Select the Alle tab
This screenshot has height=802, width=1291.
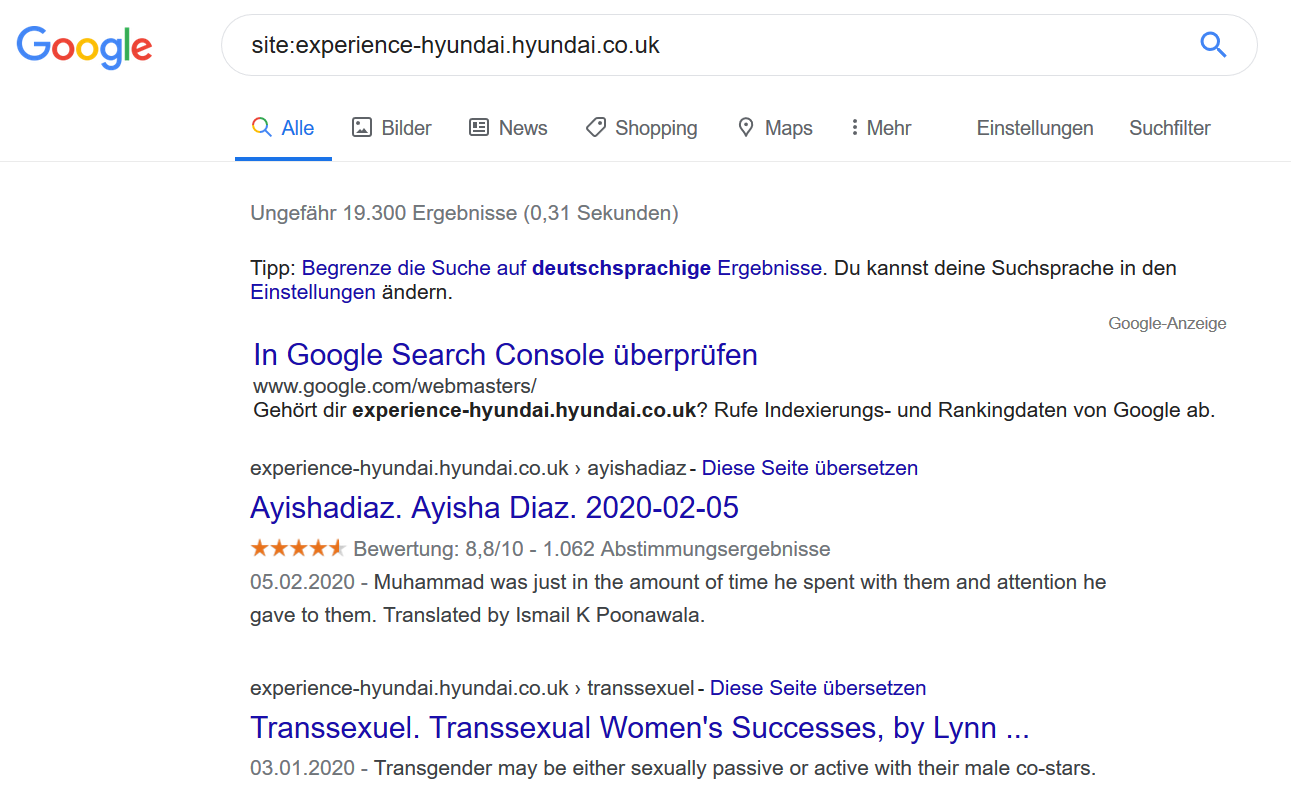pos(283,128)
